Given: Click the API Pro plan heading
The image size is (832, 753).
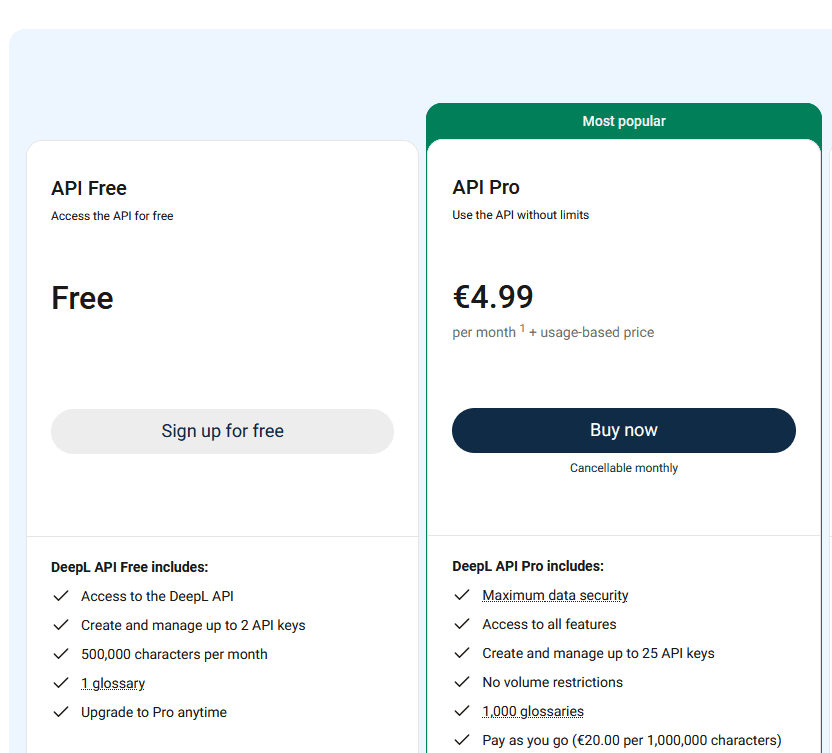Looking at the screenshot, I should coord(486,187).
